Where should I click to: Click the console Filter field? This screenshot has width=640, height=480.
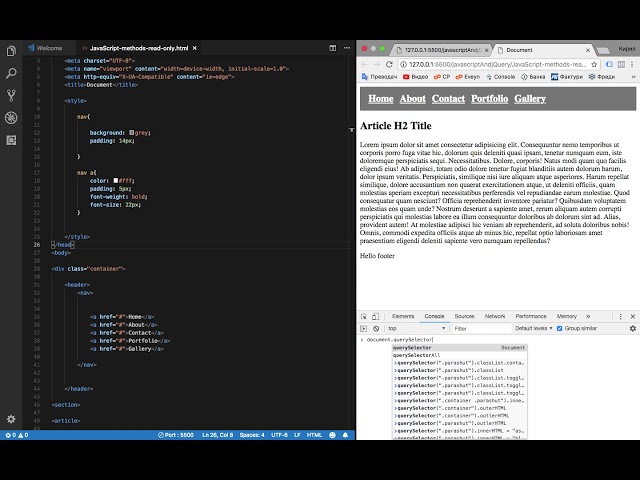pos(482,329)
